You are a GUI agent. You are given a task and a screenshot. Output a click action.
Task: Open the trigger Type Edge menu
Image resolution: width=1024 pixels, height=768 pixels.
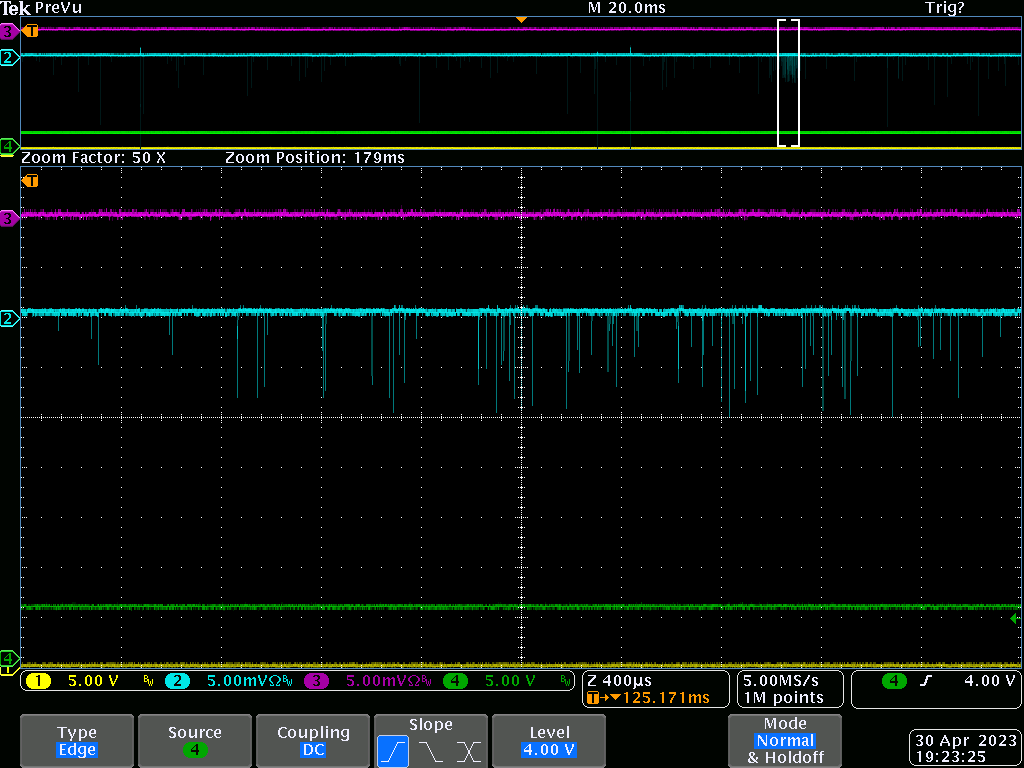(77, 741)
